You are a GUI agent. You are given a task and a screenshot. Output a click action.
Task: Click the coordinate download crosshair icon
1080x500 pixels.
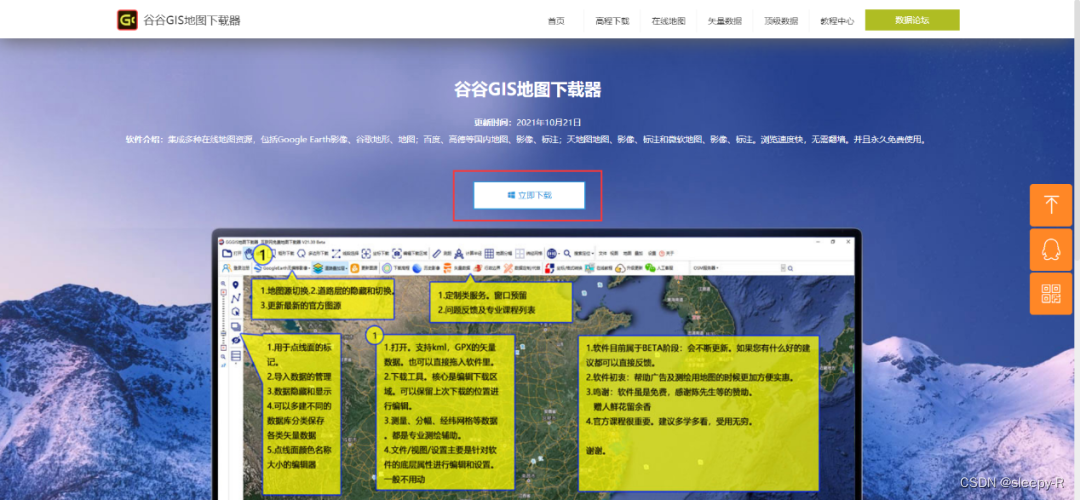pos(366,253)
